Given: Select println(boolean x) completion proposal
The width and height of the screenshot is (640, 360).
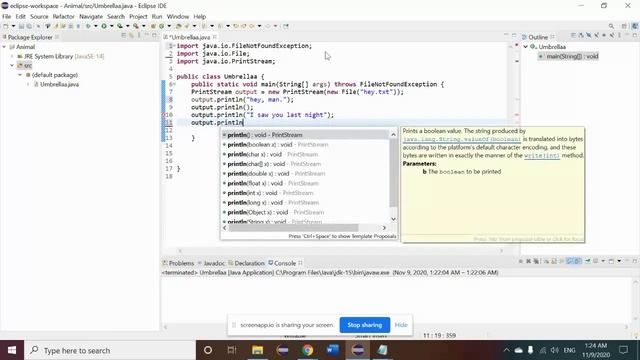Looking at the screenshot, I should point(305,144).
